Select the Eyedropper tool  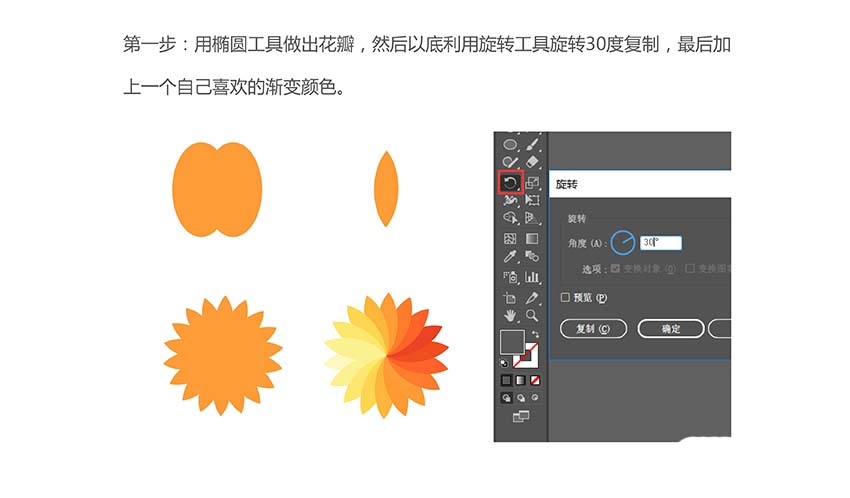pyautogui.click(x=510, y=256)
